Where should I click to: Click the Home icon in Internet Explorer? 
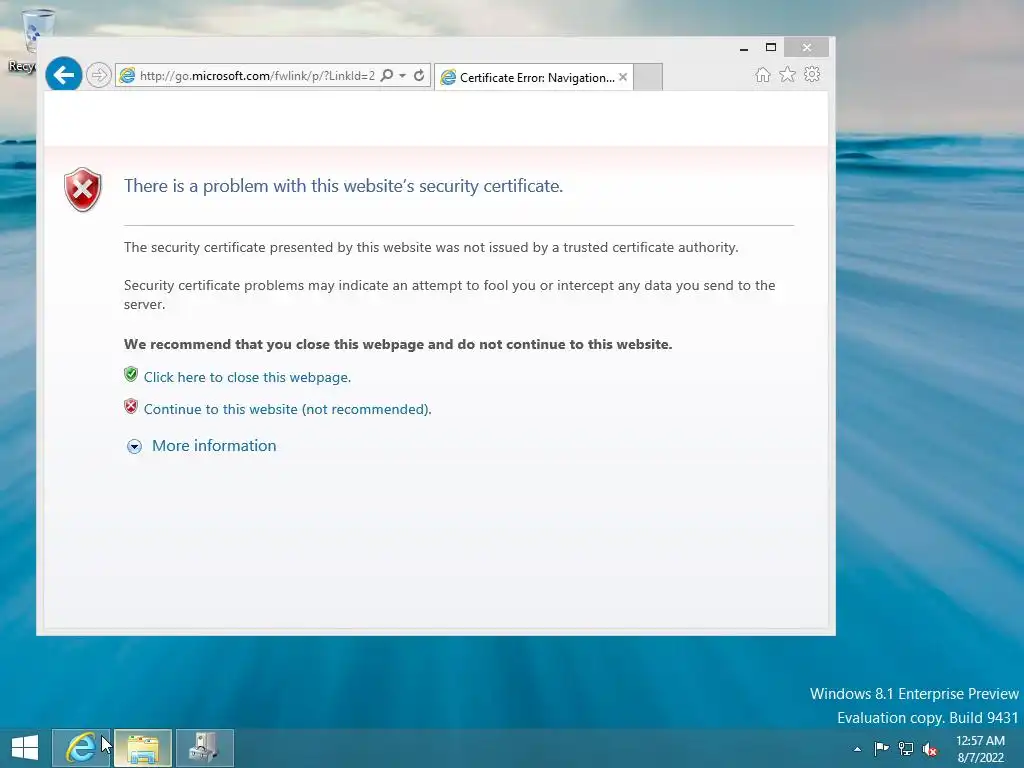coord(763,75)
